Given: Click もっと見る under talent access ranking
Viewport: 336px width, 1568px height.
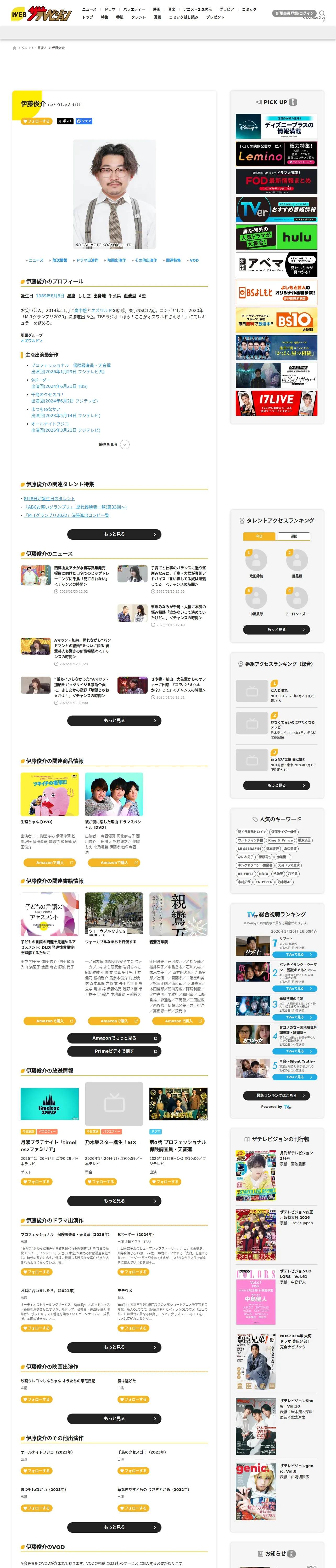Looking at the screenshot, I should (276, 629).
